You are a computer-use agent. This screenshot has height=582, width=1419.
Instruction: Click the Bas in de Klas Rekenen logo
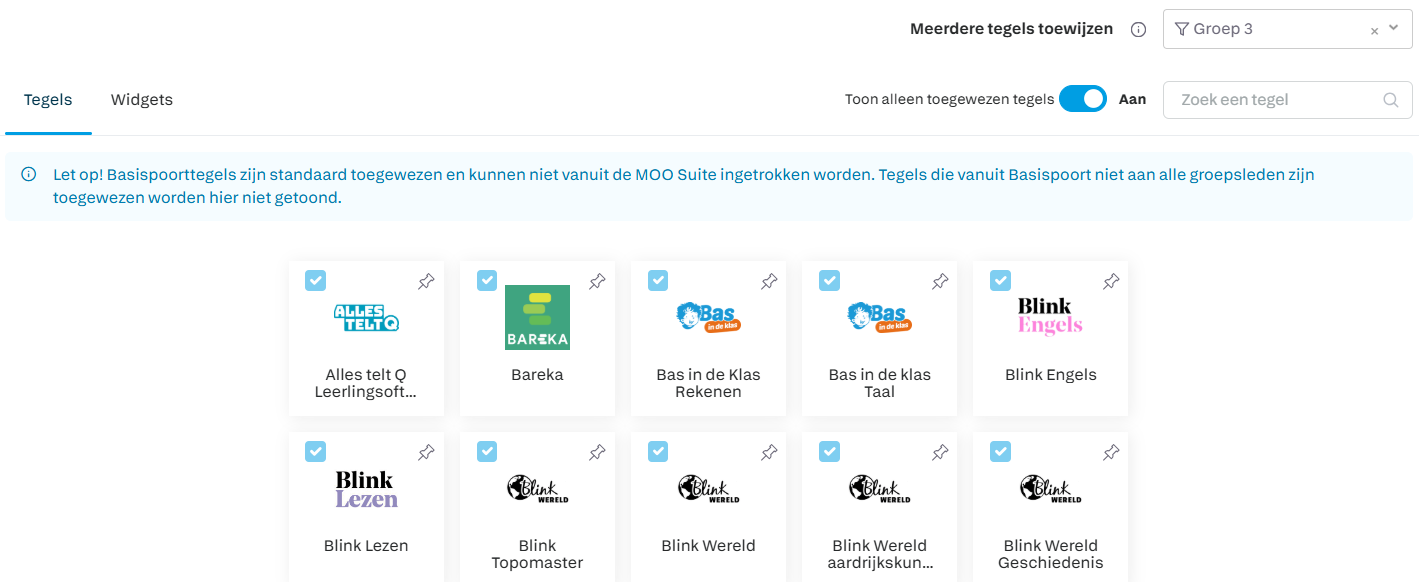point(708,318)
